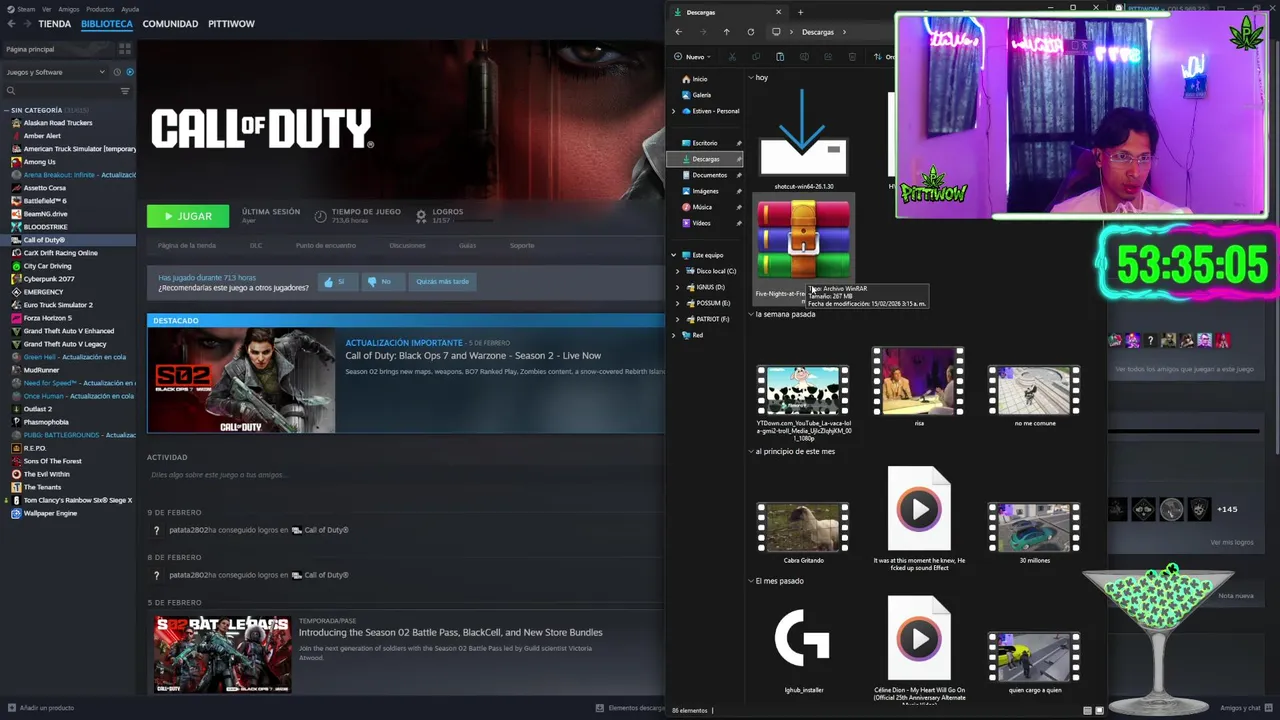1280x720 pixels.
Task: Open the Nuevo dropdown in File Explorer
Action: (x=692, y=57)
